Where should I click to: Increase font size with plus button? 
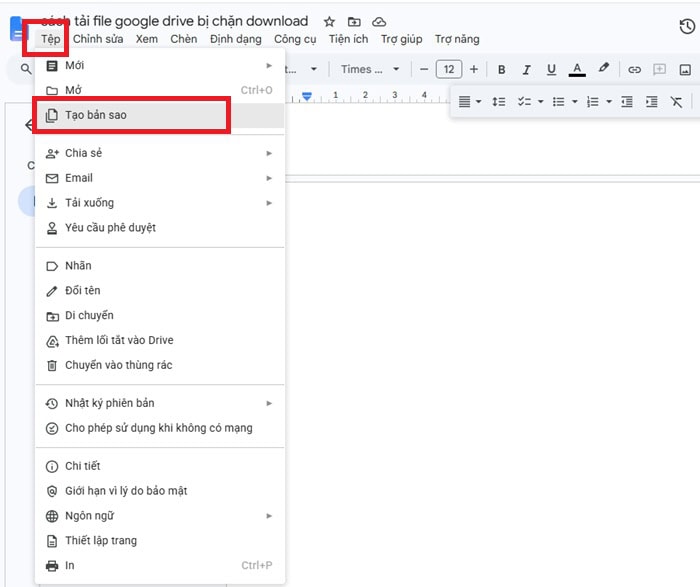click(474, 69)
